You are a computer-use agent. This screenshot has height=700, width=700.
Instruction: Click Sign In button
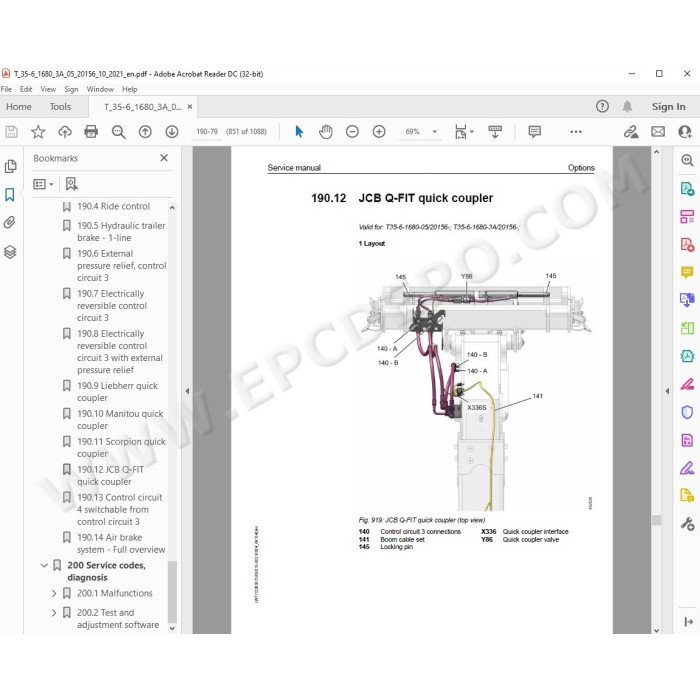tap(668, 107)
